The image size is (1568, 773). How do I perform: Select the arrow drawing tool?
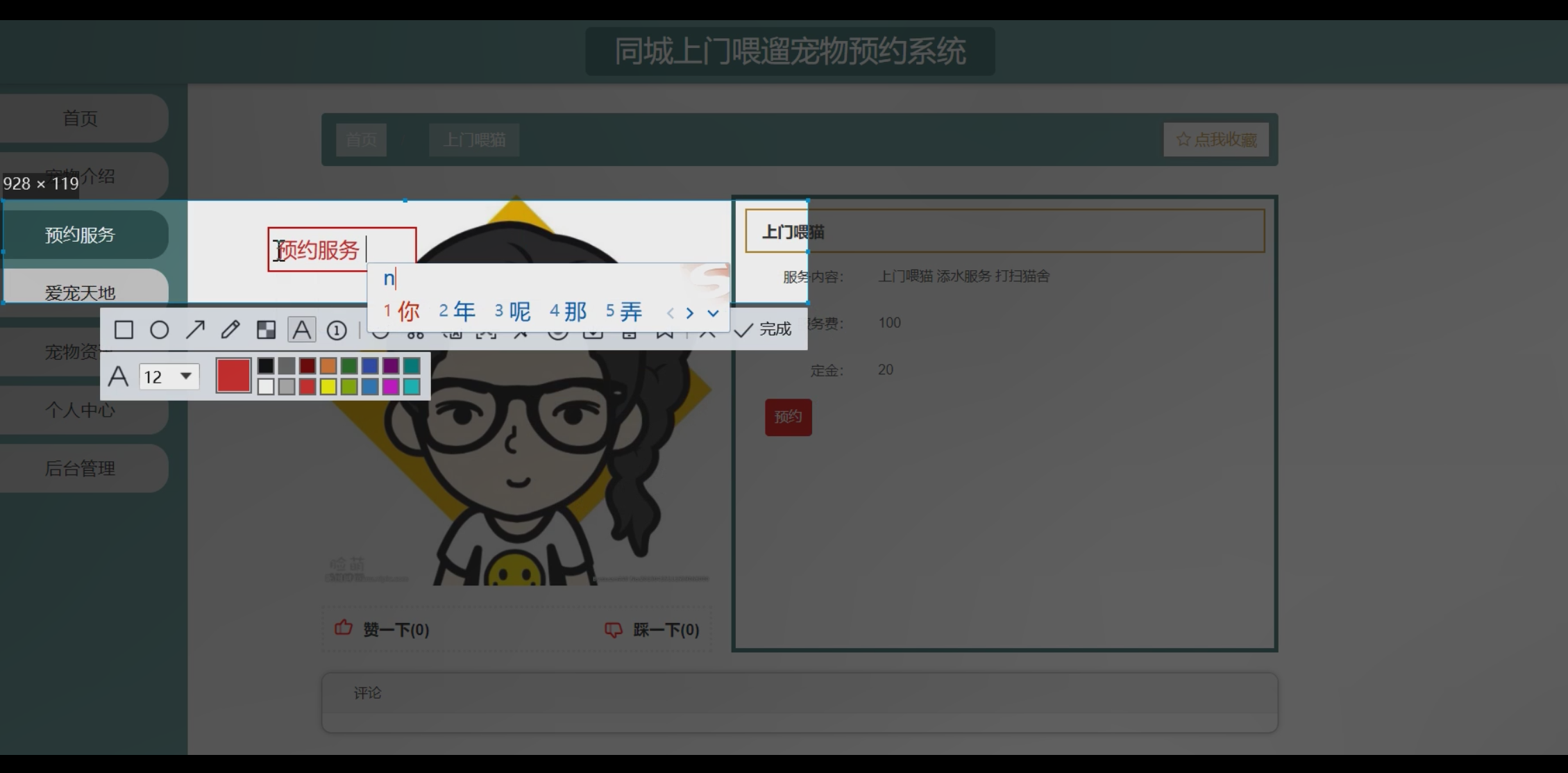click(x=196, y=329)
